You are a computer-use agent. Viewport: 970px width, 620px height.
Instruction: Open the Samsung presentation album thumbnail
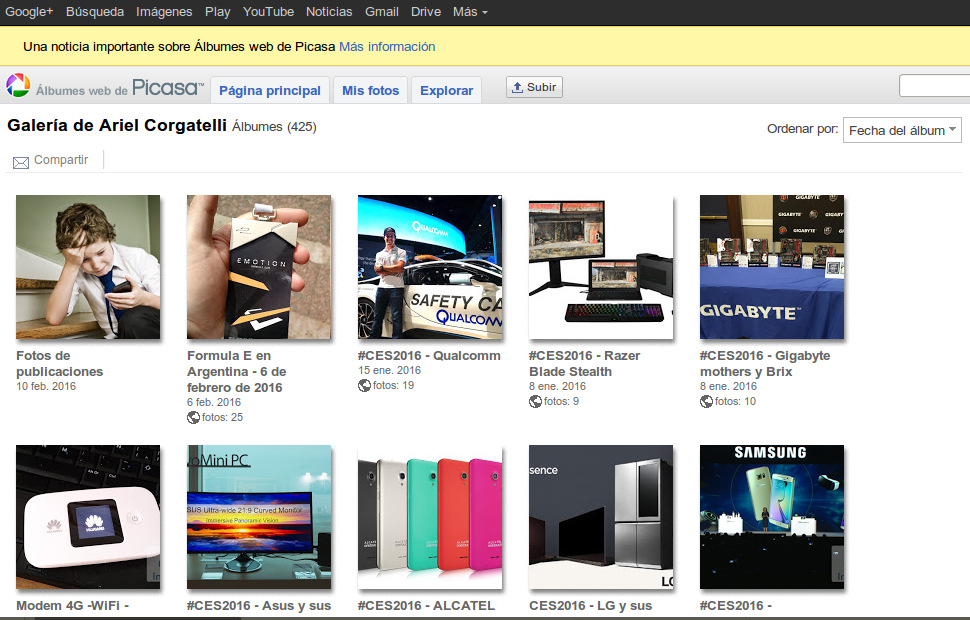[771, 517]
